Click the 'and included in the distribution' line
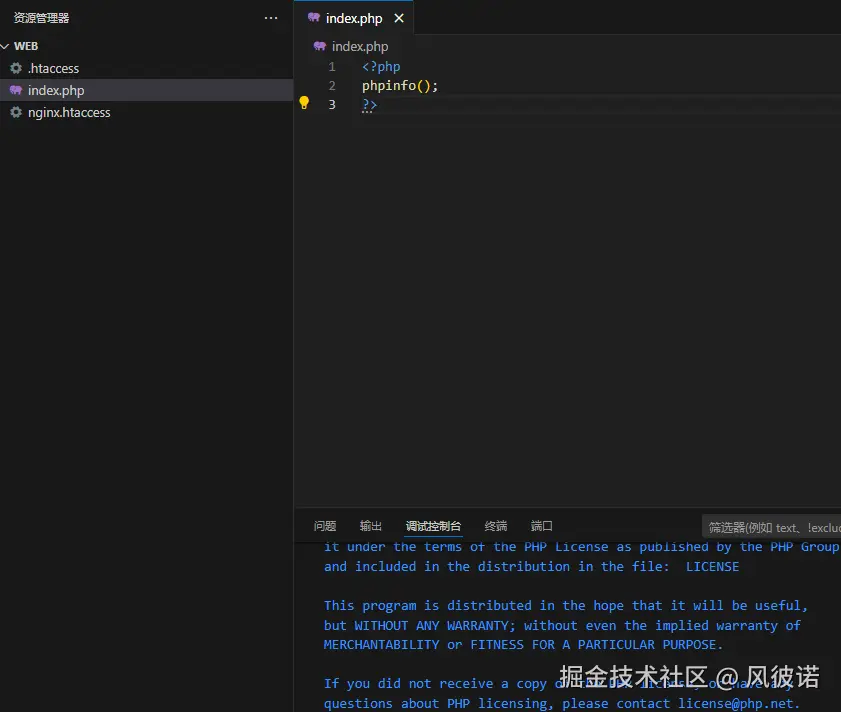The width and height of the screenshot is (841, 712). point(531,567)
